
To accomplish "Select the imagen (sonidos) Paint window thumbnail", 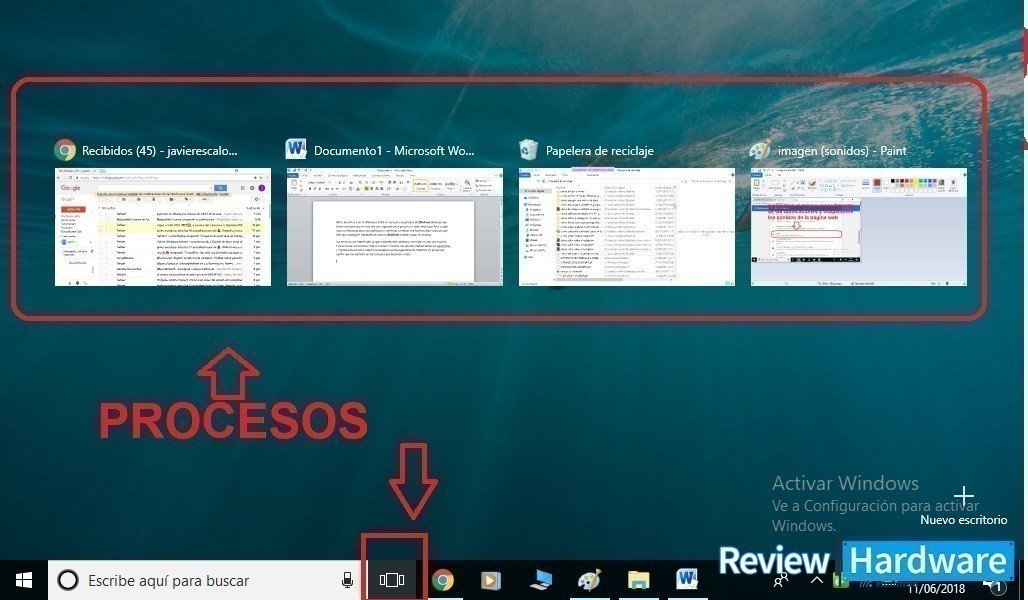I will 859,227.
